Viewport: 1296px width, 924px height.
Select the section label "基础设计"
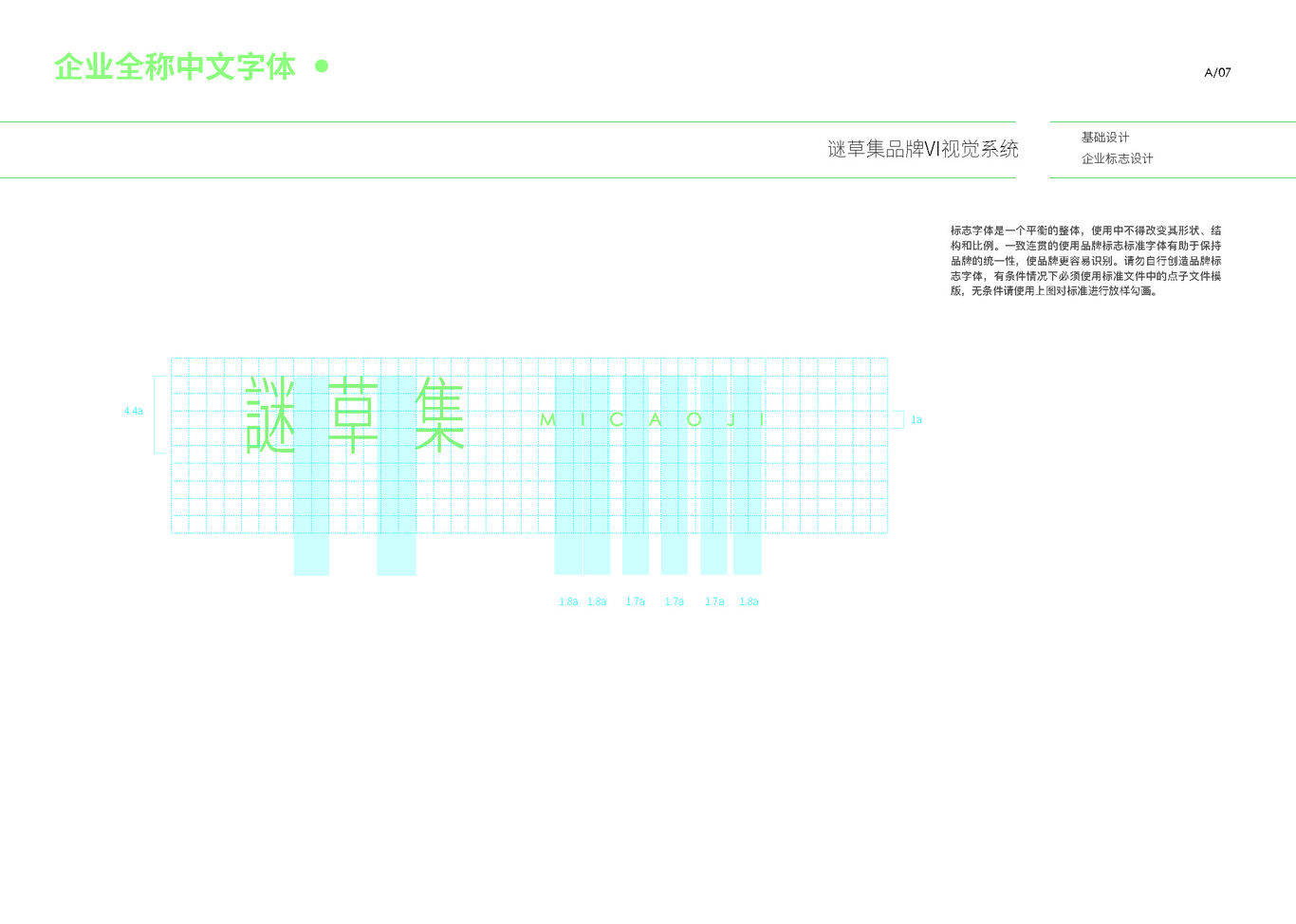[1105, 138]
